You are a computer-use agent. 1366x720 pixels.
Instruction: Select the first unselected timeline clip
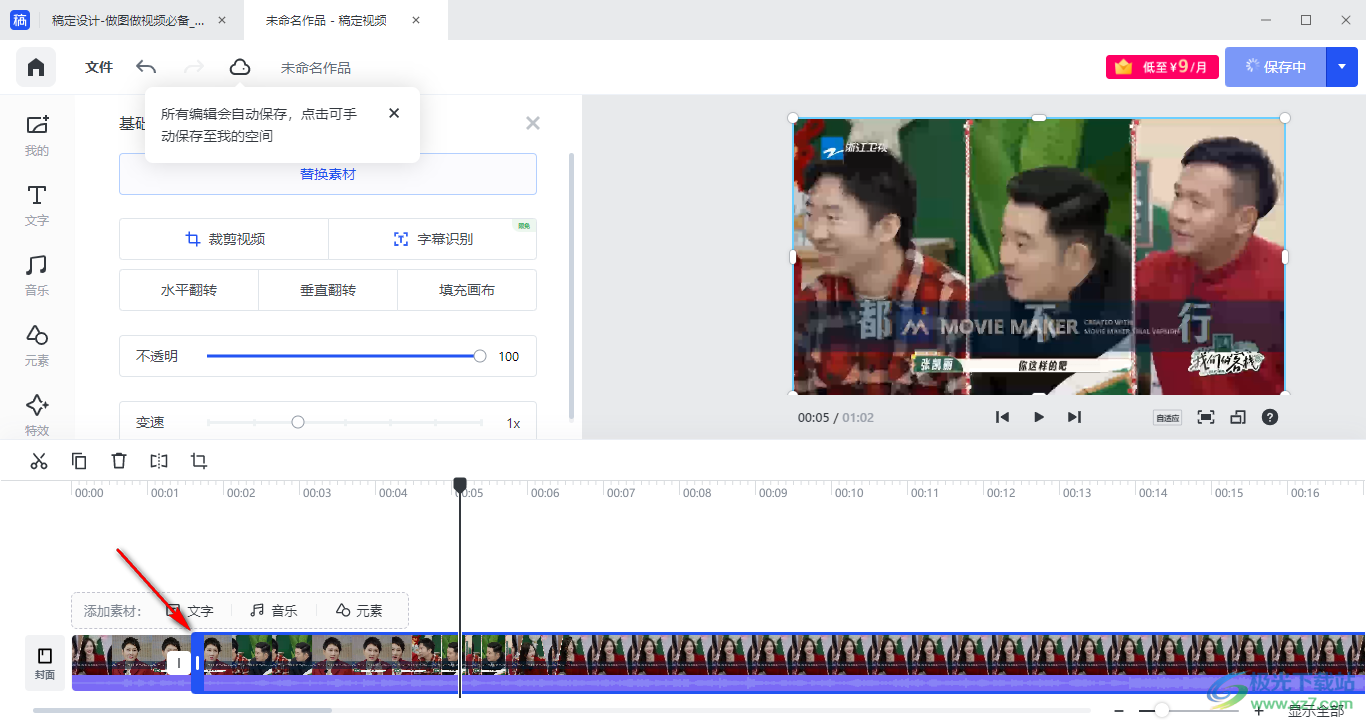(x=130, y=662)
